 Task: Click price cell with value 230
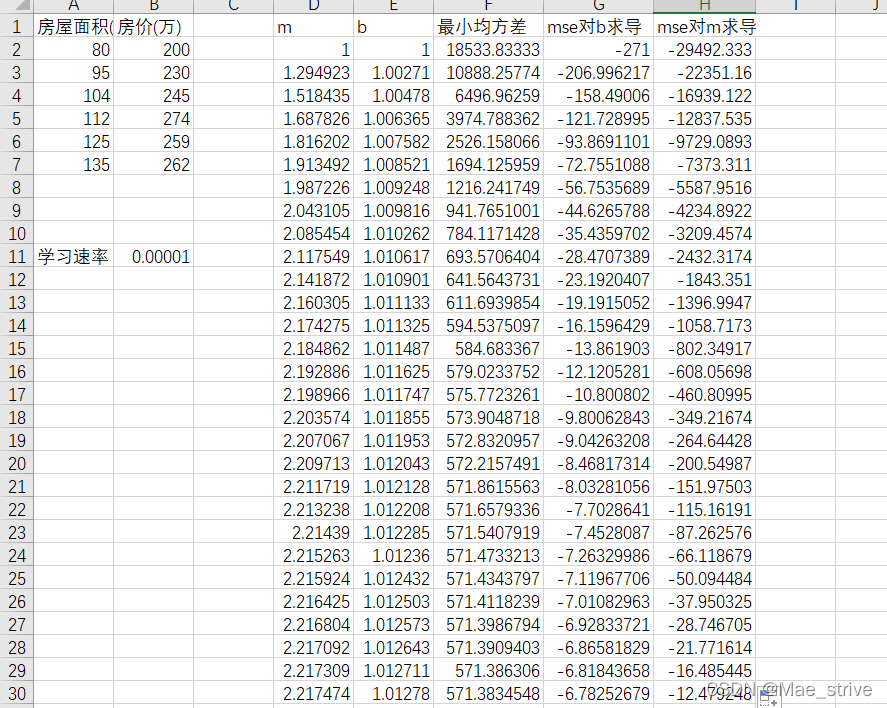[154, 73]
